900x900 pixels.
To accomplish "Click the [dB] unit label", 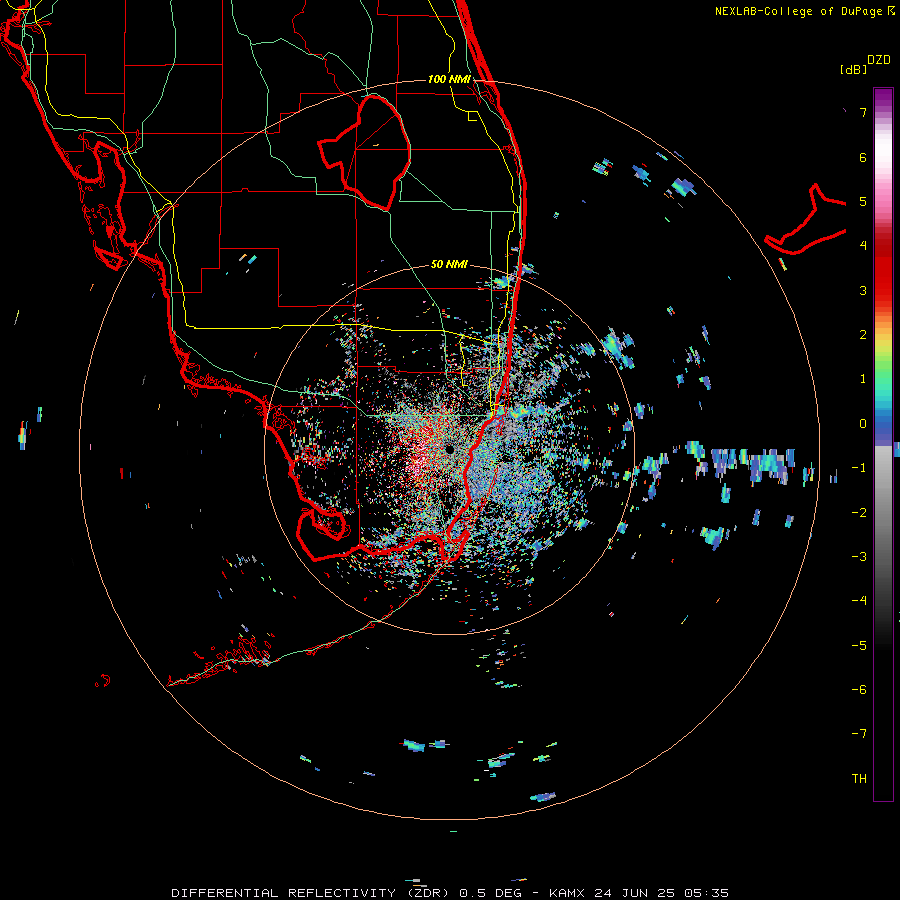I will 853,69.
